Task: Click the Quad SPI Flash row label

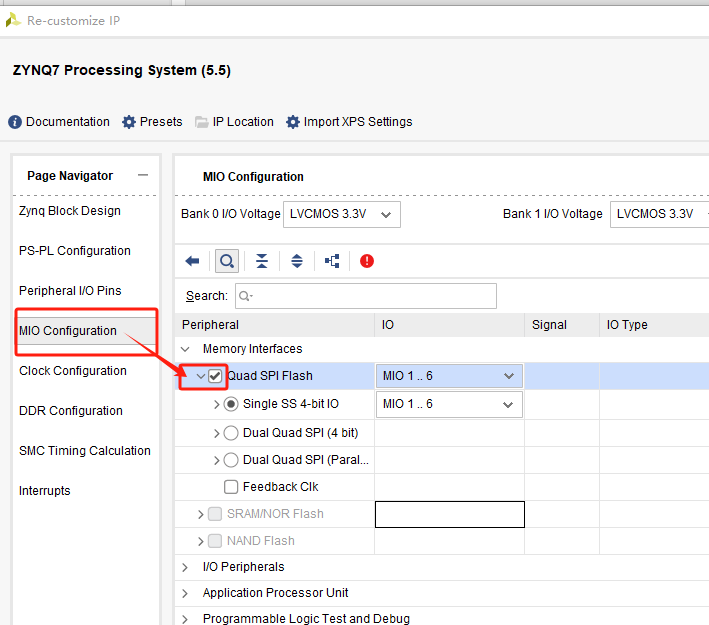Action: point(270,376)
